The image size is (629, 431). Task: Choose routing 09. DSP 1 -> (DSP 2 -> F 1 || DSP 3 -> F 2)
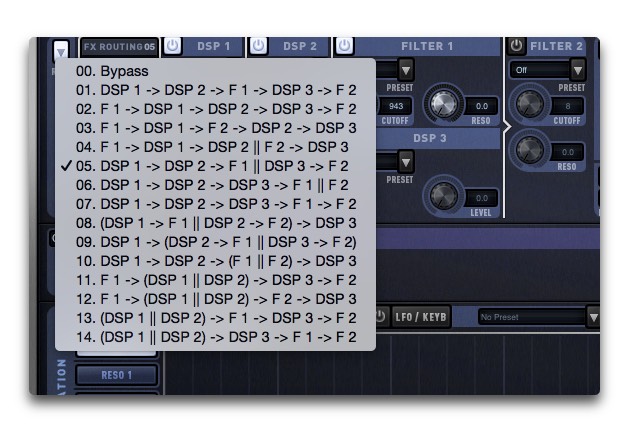tap(215, 242)
